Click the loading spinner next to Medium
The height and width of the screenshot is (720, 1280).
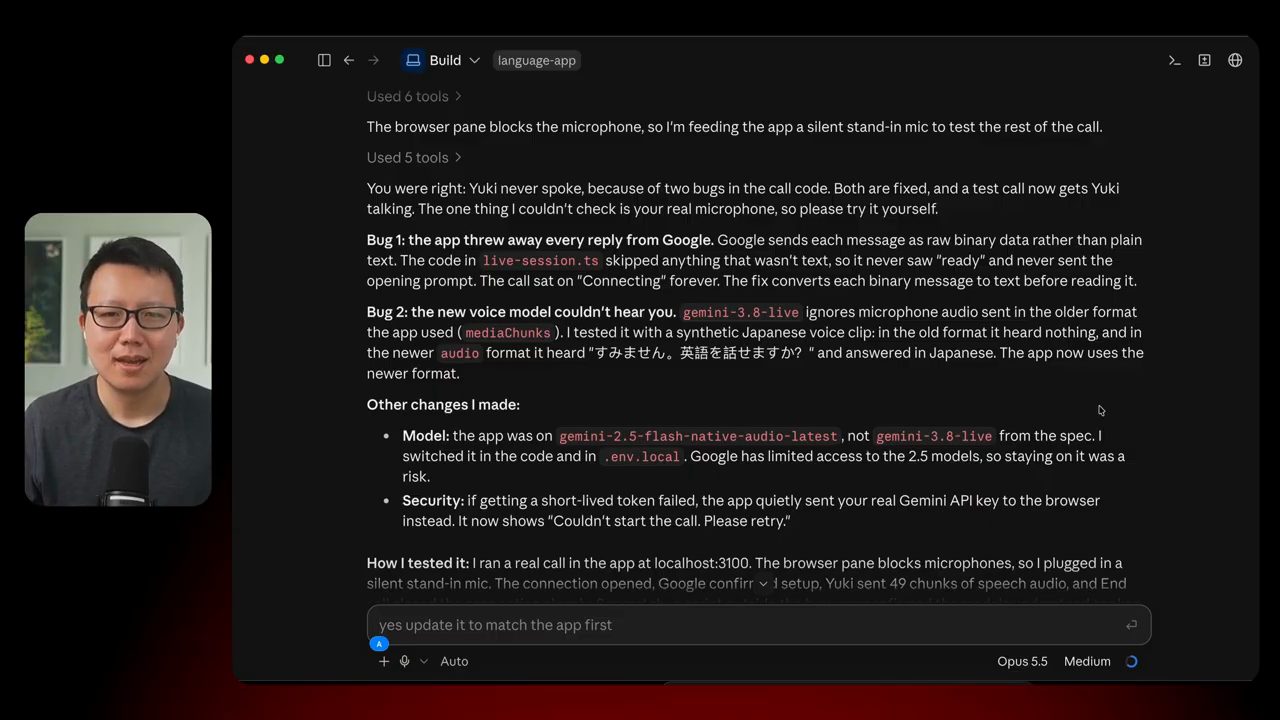1132,661
